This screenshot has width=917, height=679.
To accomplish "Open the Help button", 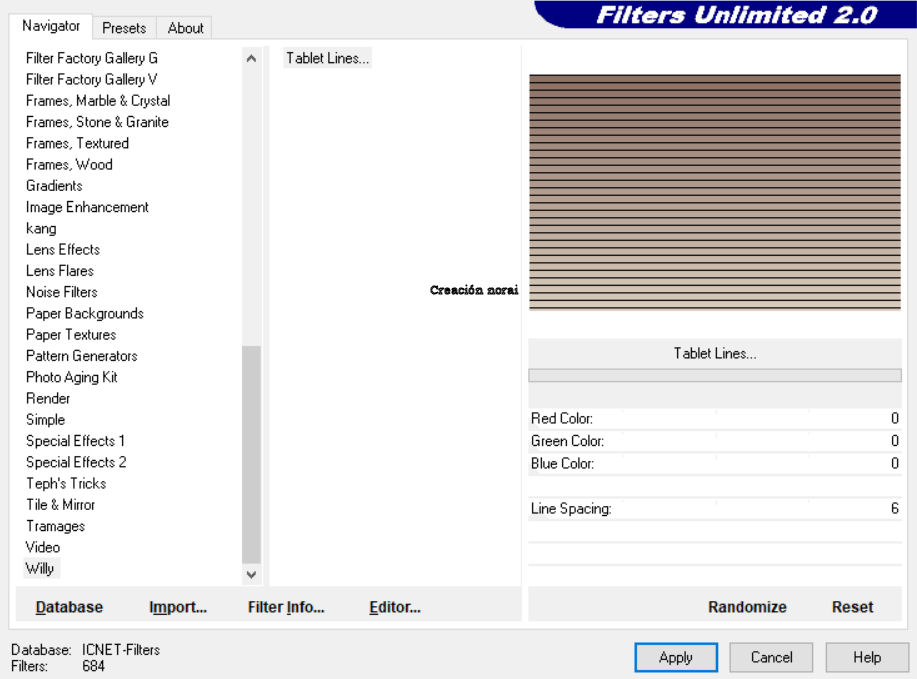I will pyautogui.click(x=867, y=657).
